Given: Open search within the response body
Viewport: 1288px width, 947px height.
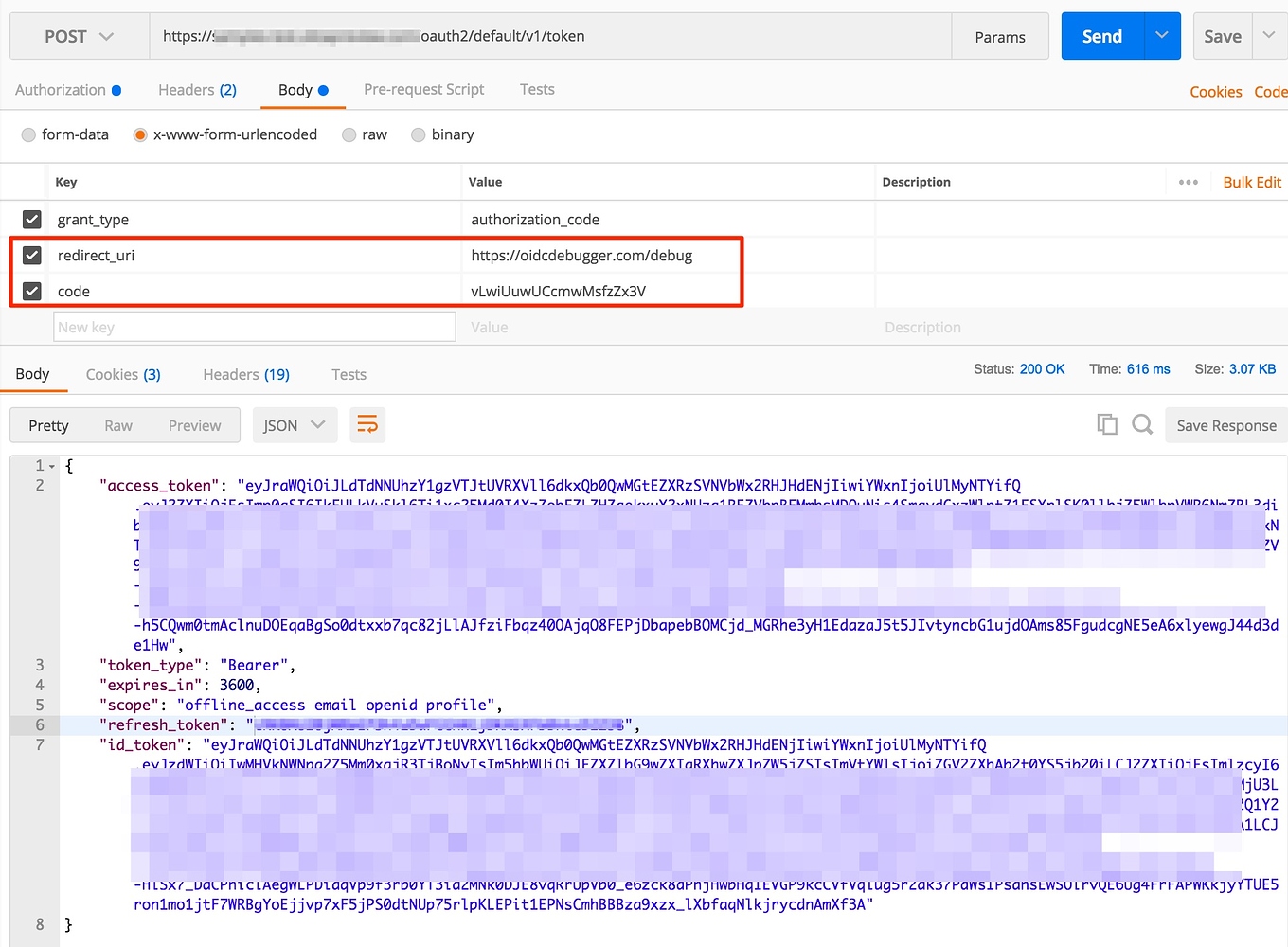Looking at the screenshot, I should tap(1141, 424).
